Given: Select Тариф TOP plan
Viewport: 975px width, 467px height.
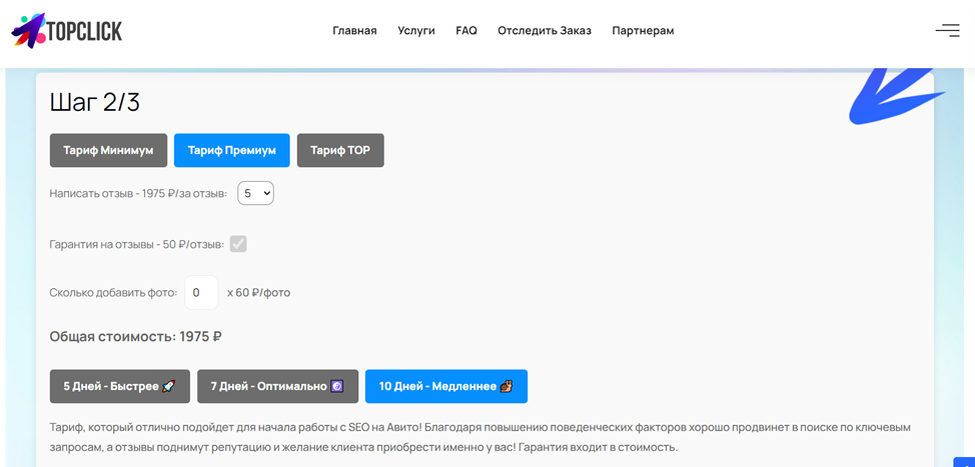Looking at the screenshot, I should pos(340,150).
